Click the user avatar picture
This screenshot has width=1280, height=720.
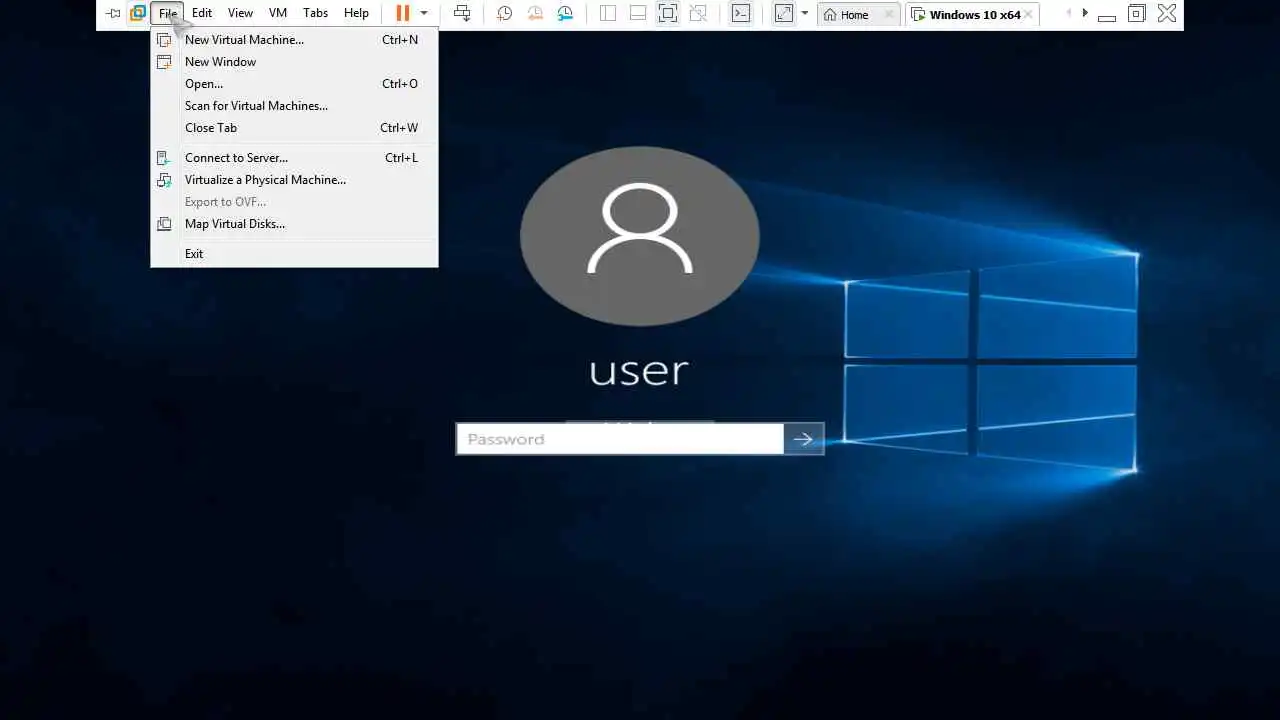[x=640, y=236]
